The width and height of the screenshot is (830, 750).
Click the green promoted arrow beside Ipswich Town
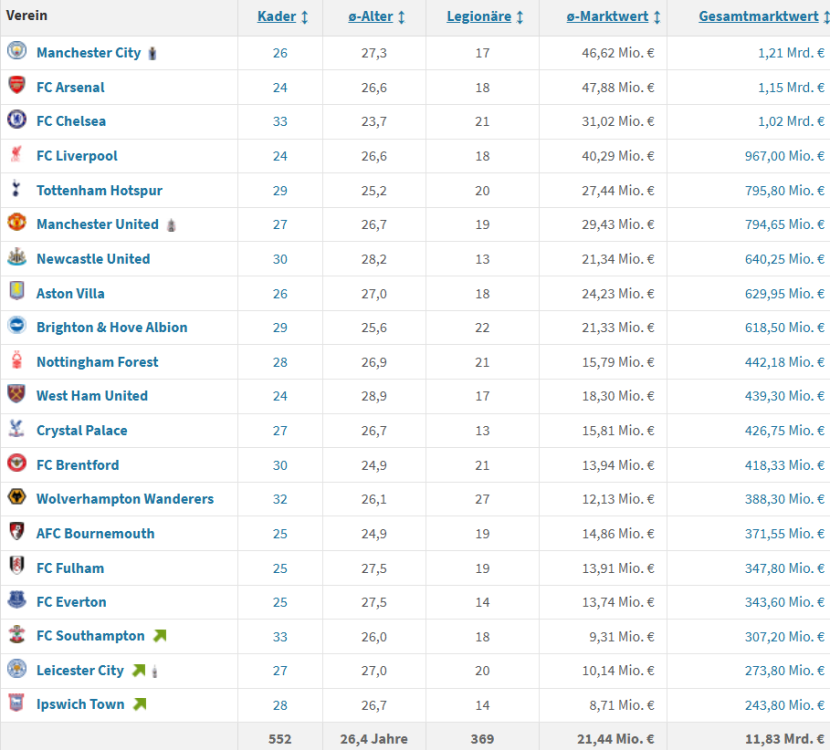point(140,704)
